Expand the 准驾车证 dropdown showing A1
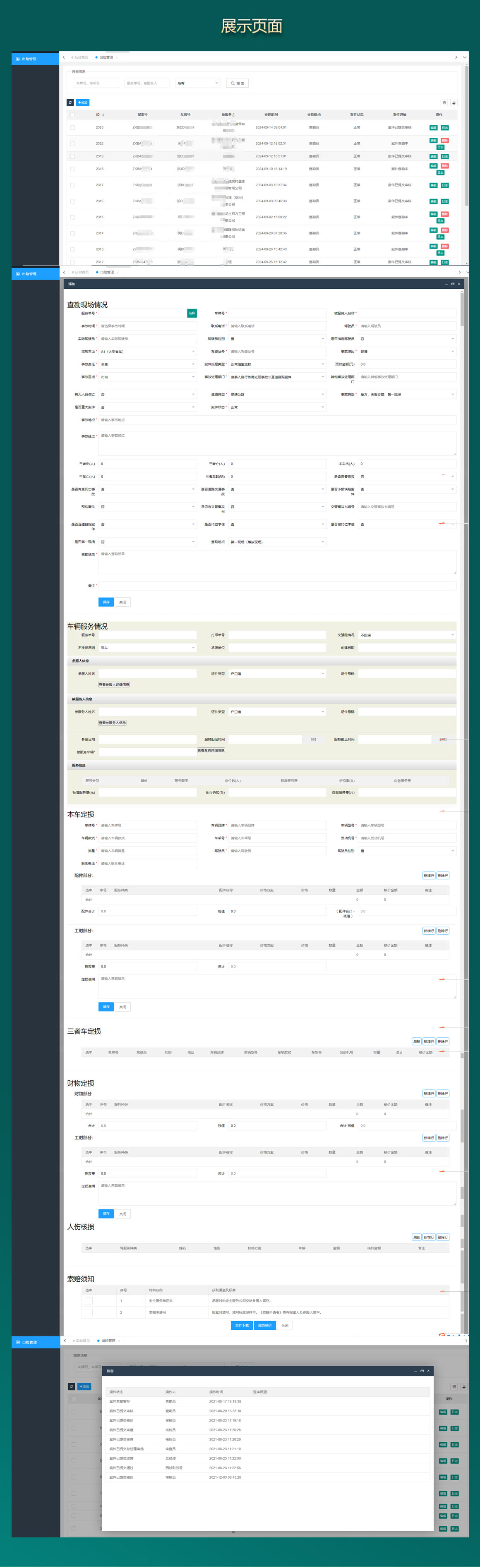The image size is (480, 1568). click(147, 351)
